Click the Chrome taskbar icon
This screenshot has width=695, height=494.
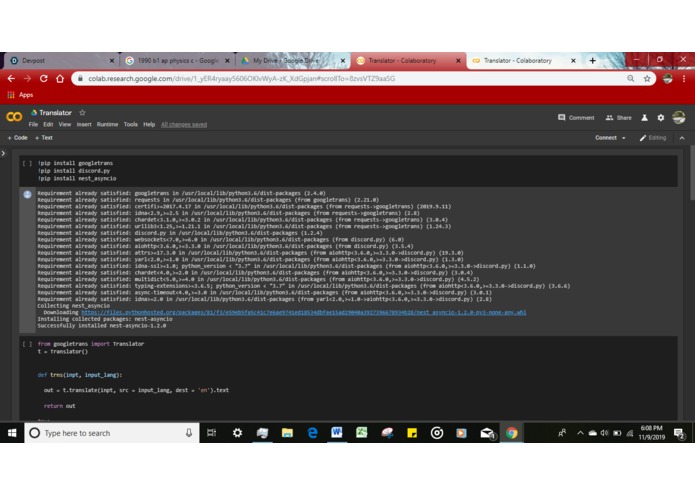click(511, 433)
